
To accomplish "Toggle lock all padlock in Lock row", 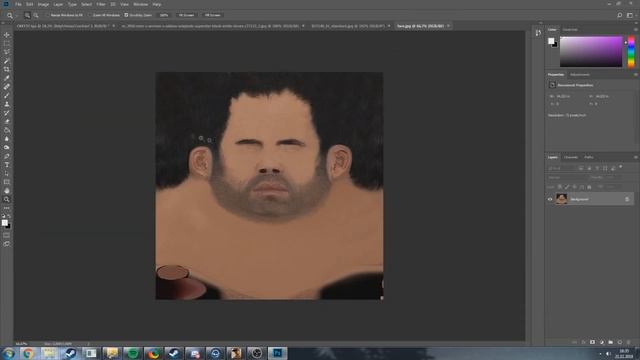I will (589, 187).
